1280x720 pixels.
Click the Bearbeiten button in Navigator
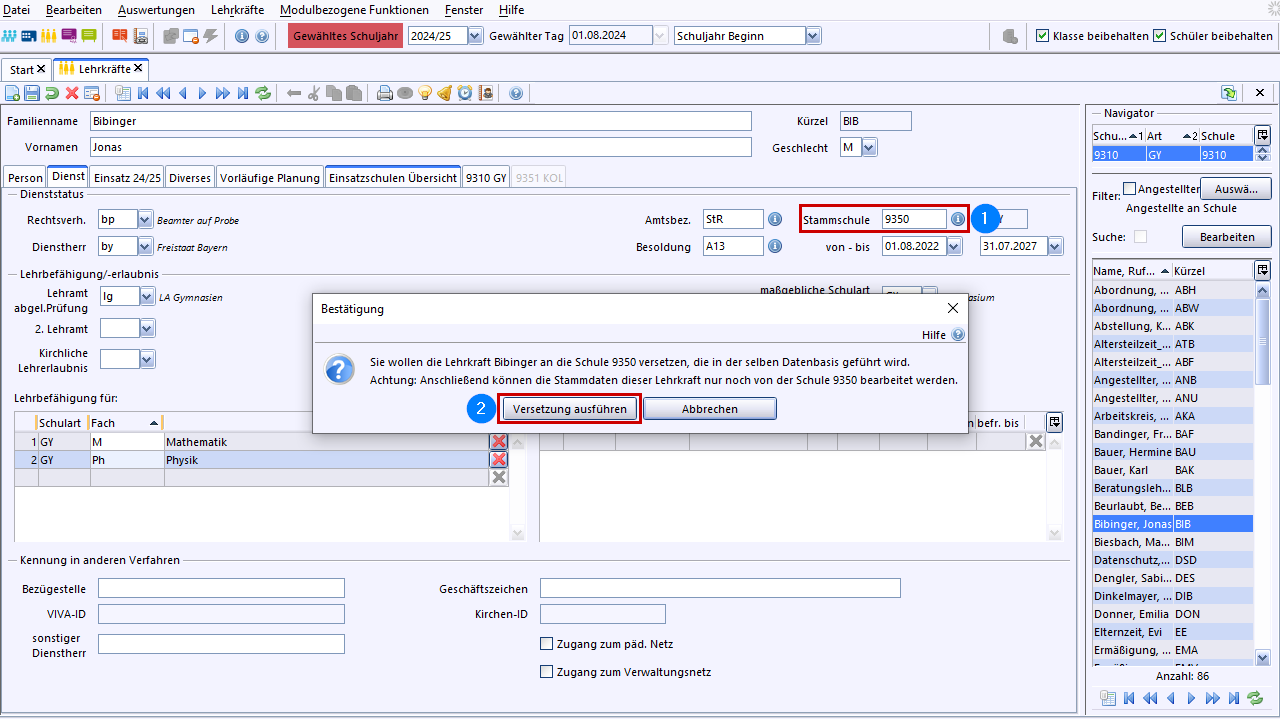click(x=1227, y=237)
